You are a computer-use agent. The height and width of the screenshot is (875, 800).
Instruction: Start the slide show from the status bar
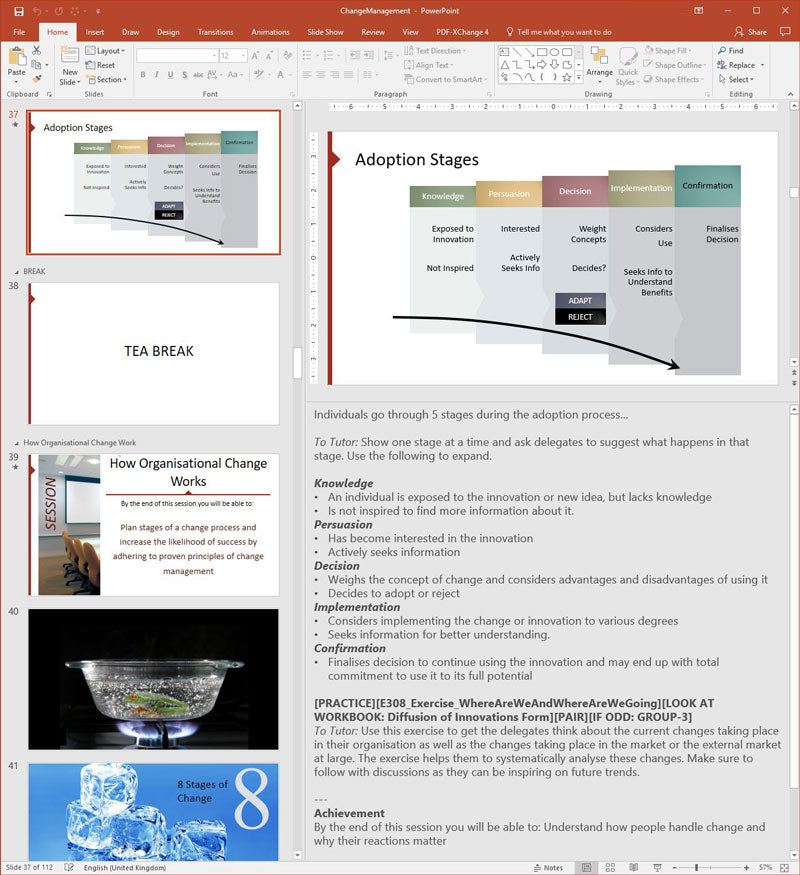click(x=657, y=867)
